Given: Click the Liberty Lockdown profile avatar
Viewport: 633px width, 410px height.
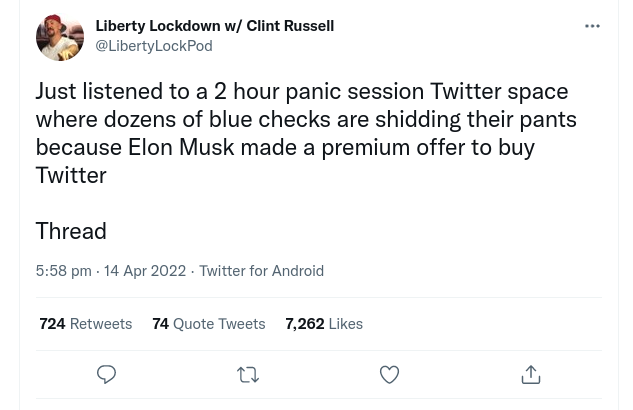Looking at the screenshot, I should tap(60, 37).
